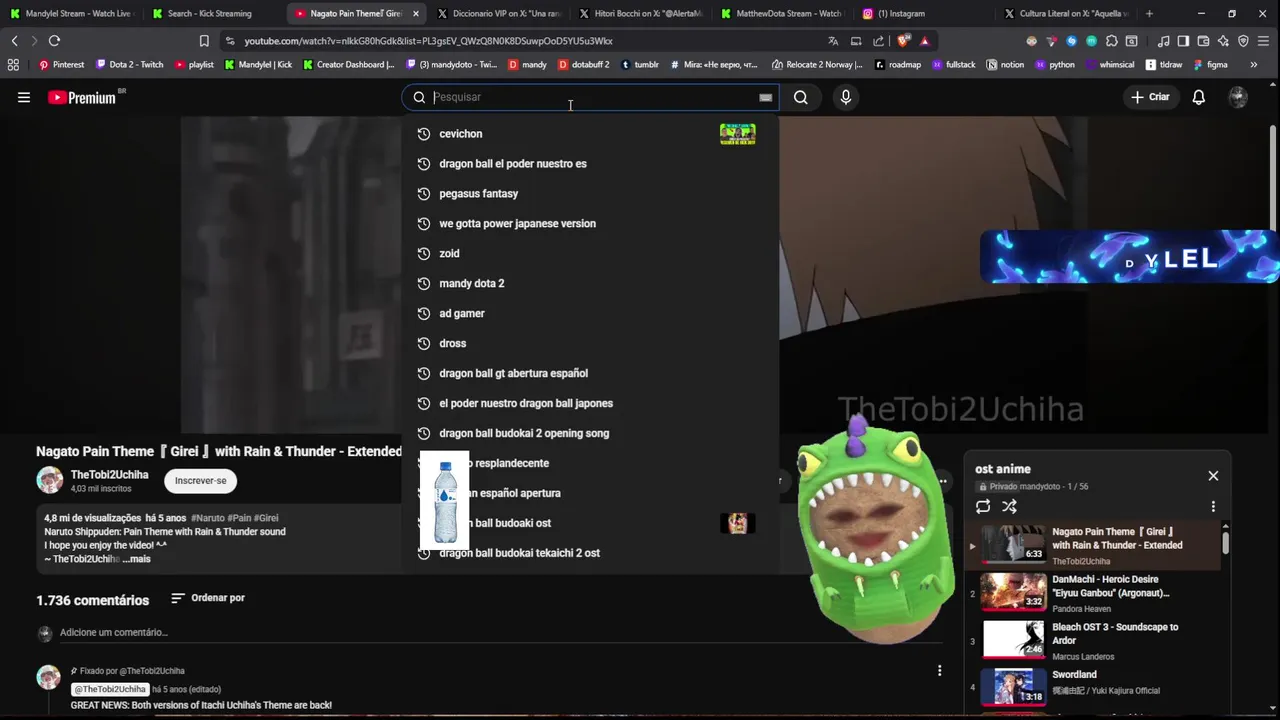Open Brave Leo AI sparkle icon

pos(1223,41)
